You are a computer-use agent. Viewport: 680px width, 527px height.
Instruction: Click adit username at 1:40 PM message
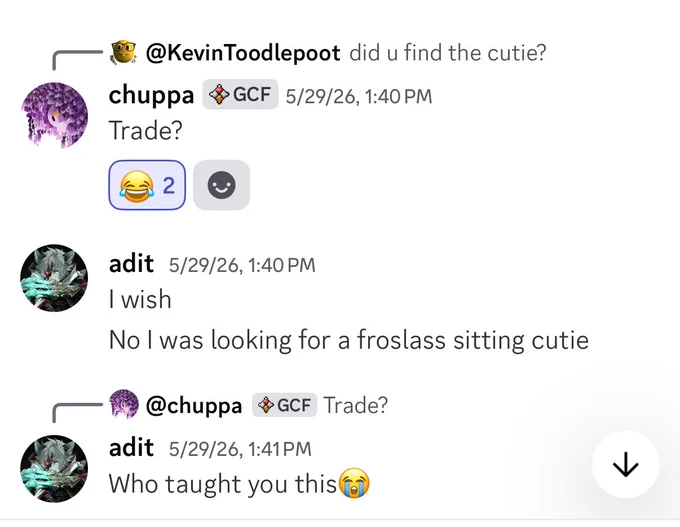pyautogui.click(x=131, y=263)
